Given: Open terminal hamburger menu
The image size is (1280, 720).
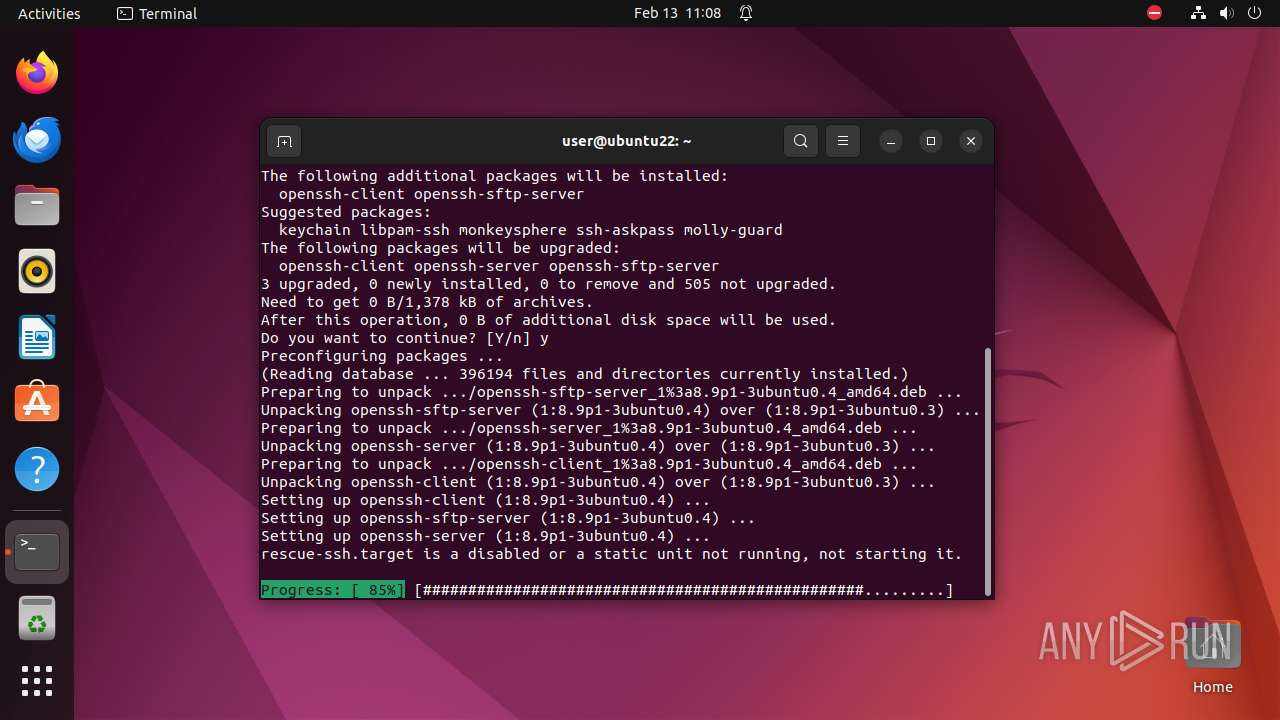Looking at the screenshot, I should pos(843,141).
